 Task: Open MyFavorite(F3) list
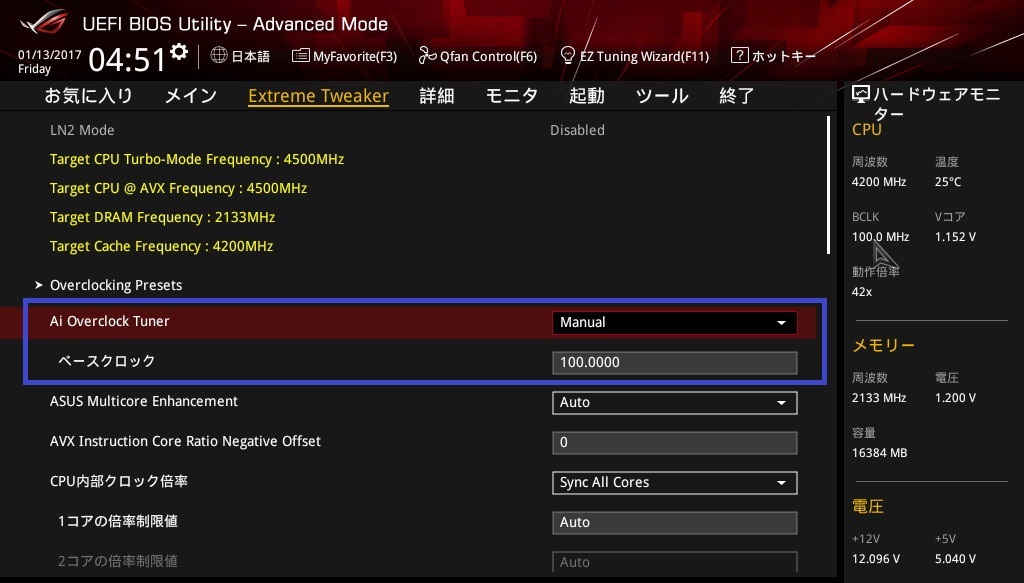tap(344, 56)
